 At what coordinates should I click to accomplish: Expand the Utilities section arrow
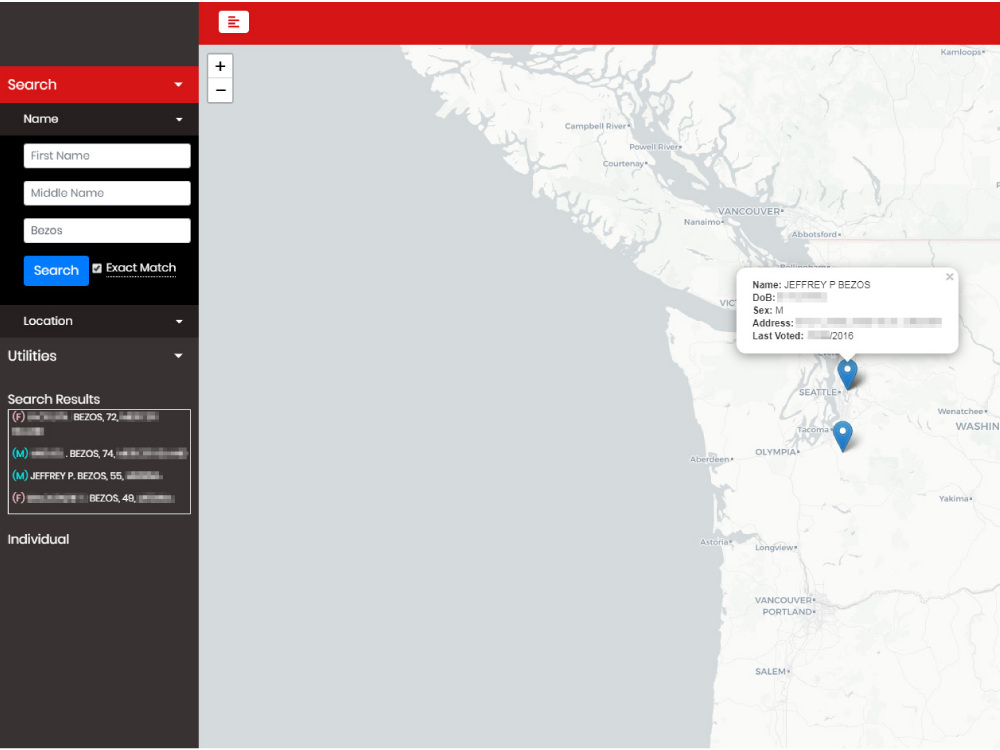pyautogui.click(x=179, y=356)
